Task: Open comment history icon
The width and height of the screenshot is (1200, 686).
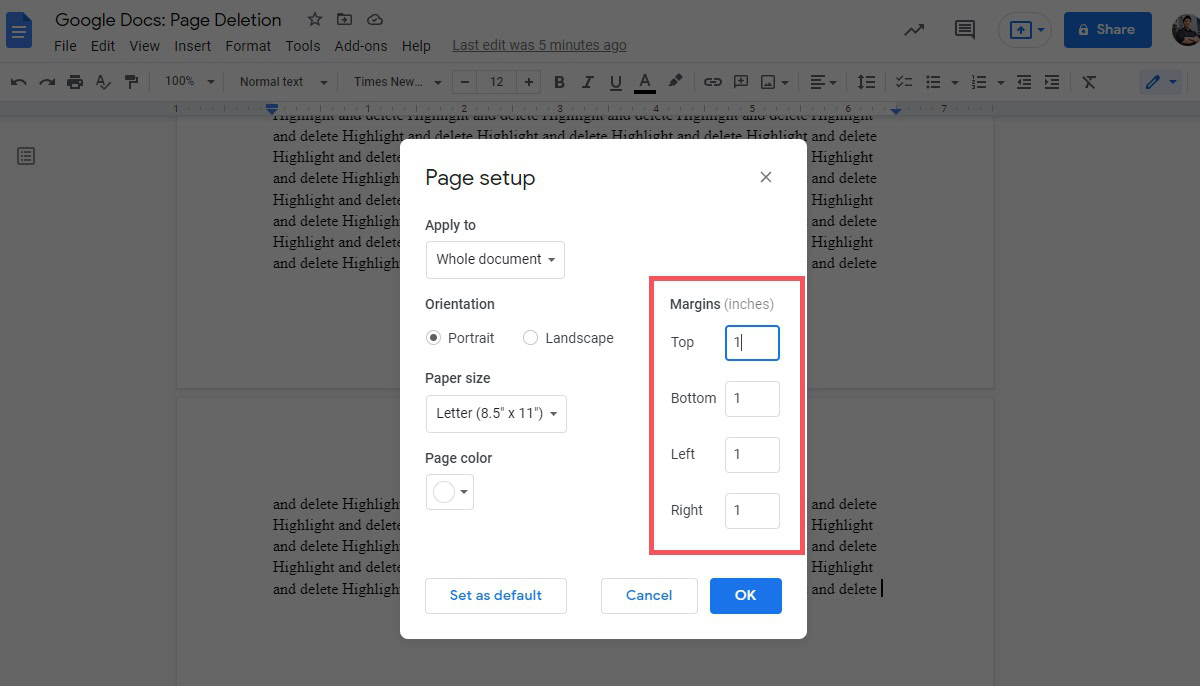Action: point(964,30)
